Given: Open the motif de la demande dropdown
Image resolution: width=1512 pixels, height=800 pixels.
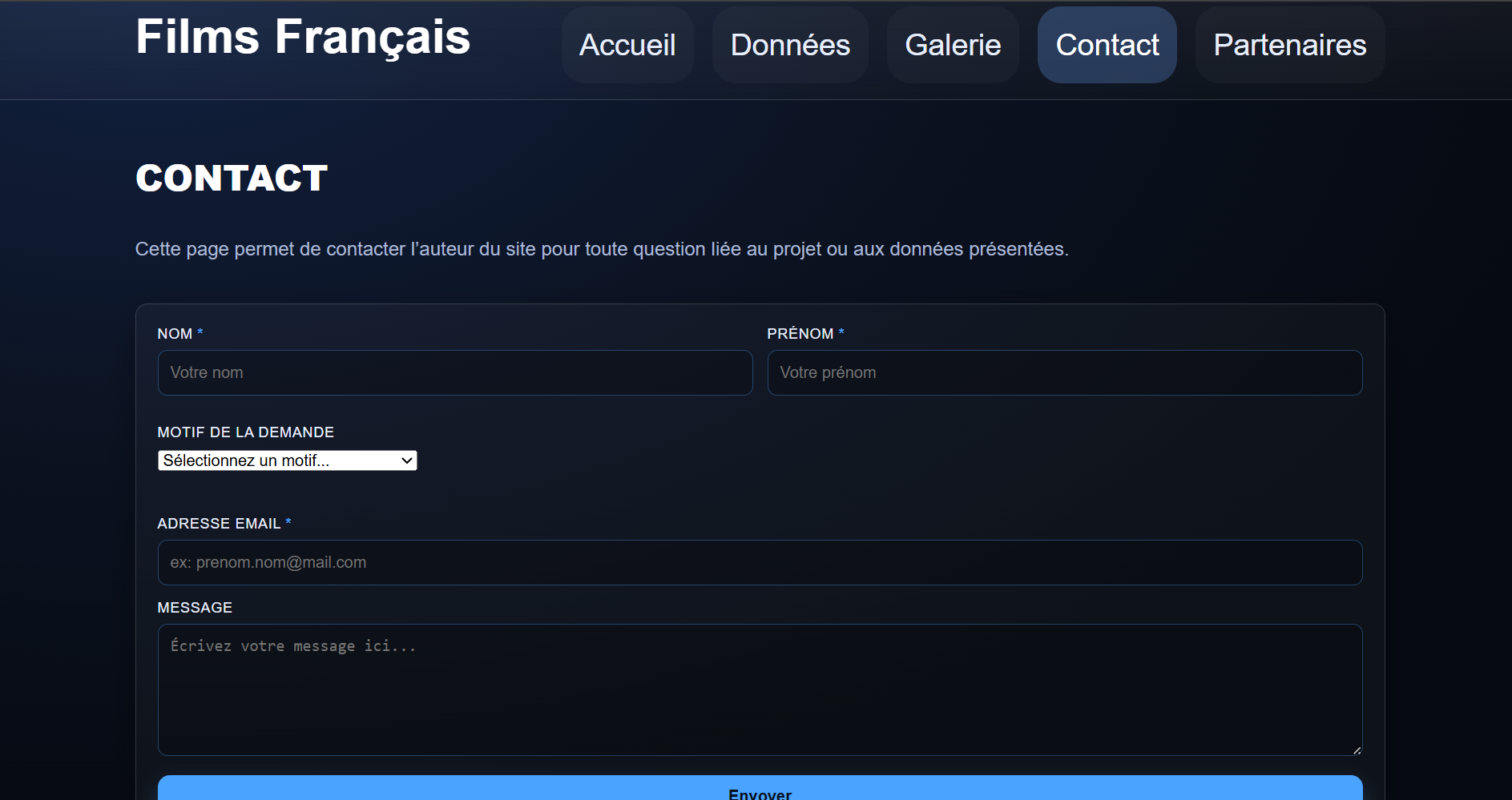Looking at the screenshot, I should point(287,460).
